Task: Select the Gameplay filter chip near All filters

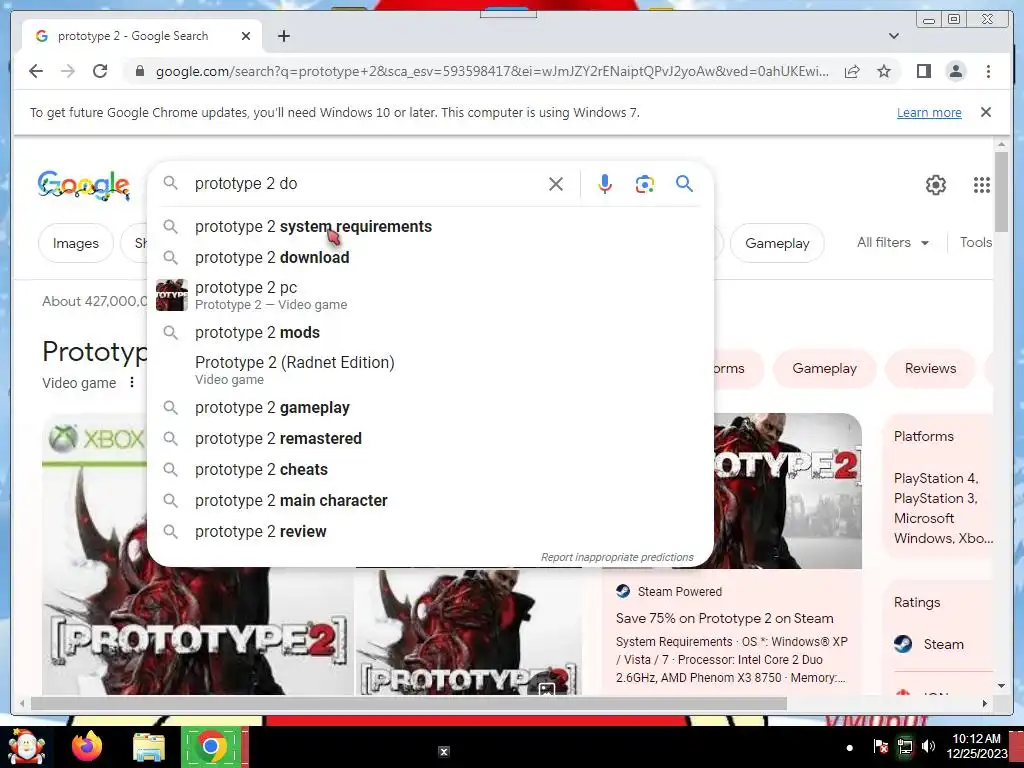Action: tap(777, 243)
